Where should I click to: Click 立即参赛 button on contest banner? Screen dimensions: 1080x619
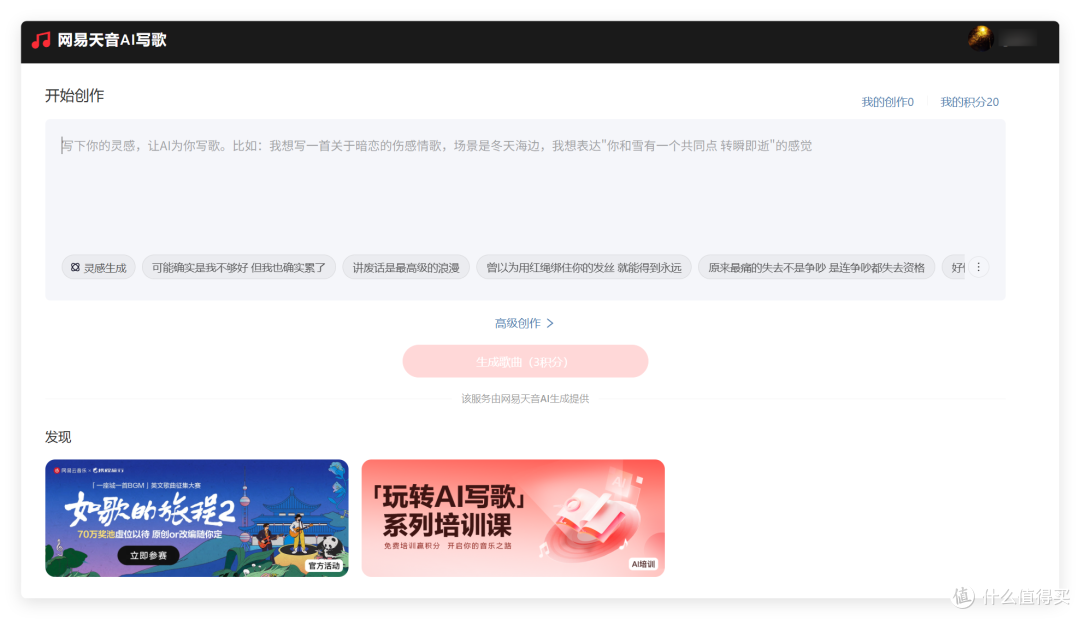point(148,555)
